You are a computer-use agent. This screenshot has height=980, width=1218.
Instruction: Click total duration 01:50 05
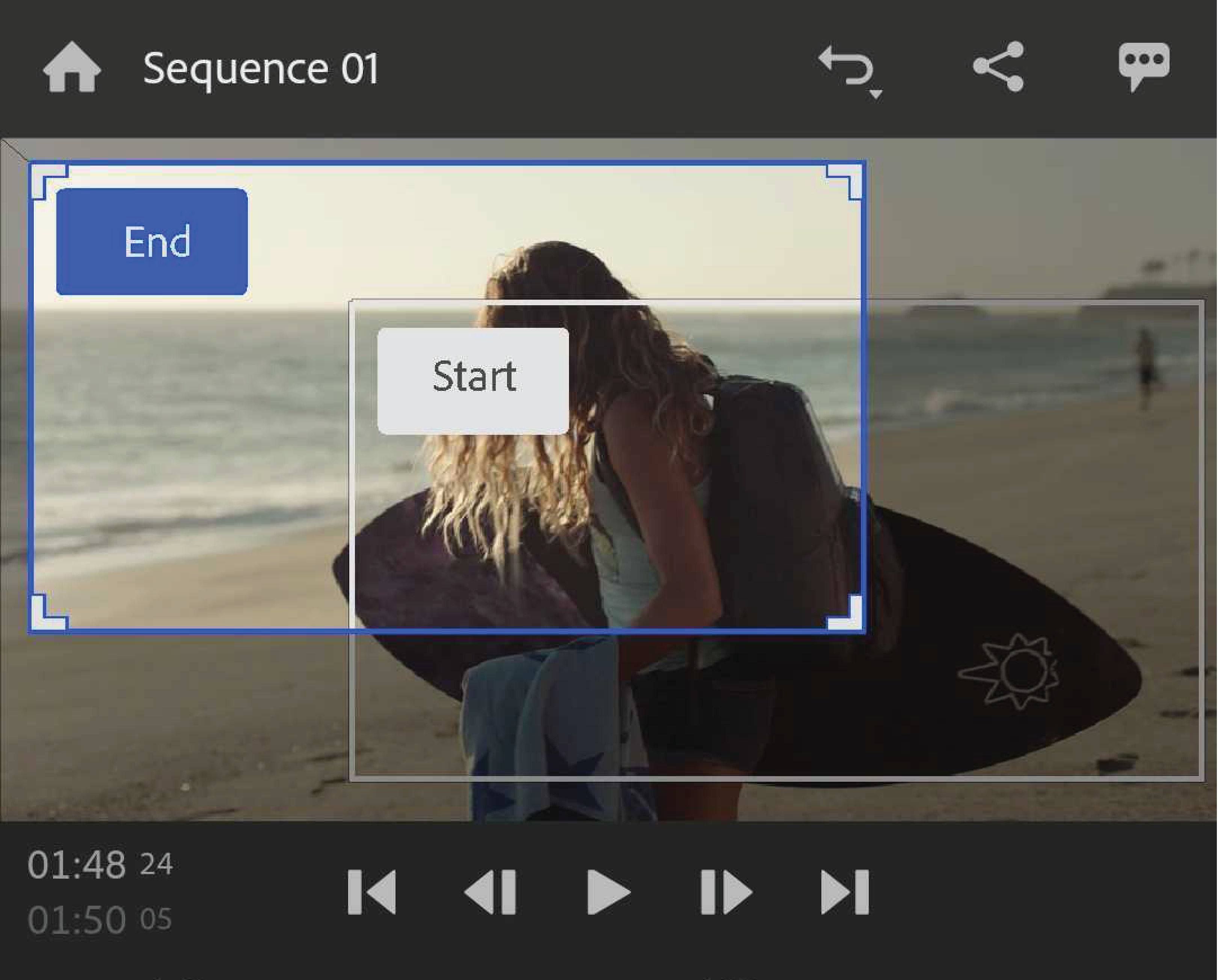(x=100, y=920)
